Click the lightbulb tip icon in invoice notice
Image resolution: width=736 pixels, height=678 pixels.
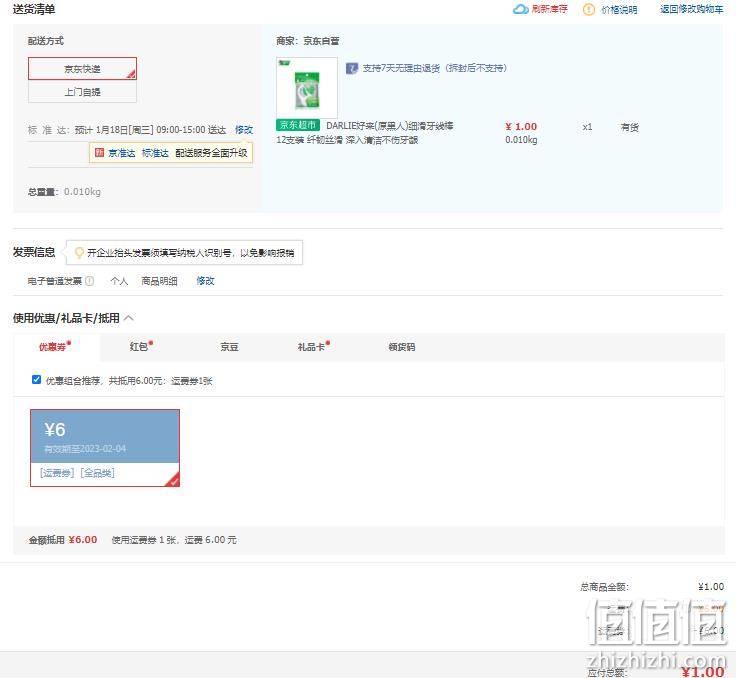click(79, 253)
